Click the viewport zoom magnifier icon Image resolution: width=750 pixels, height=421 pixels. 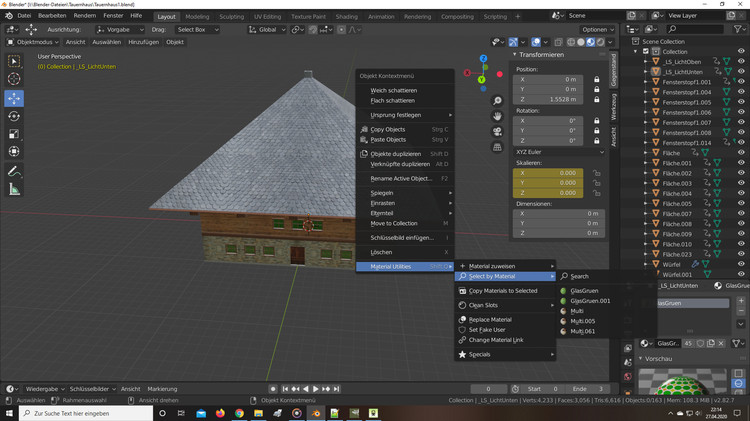point(497,101)
